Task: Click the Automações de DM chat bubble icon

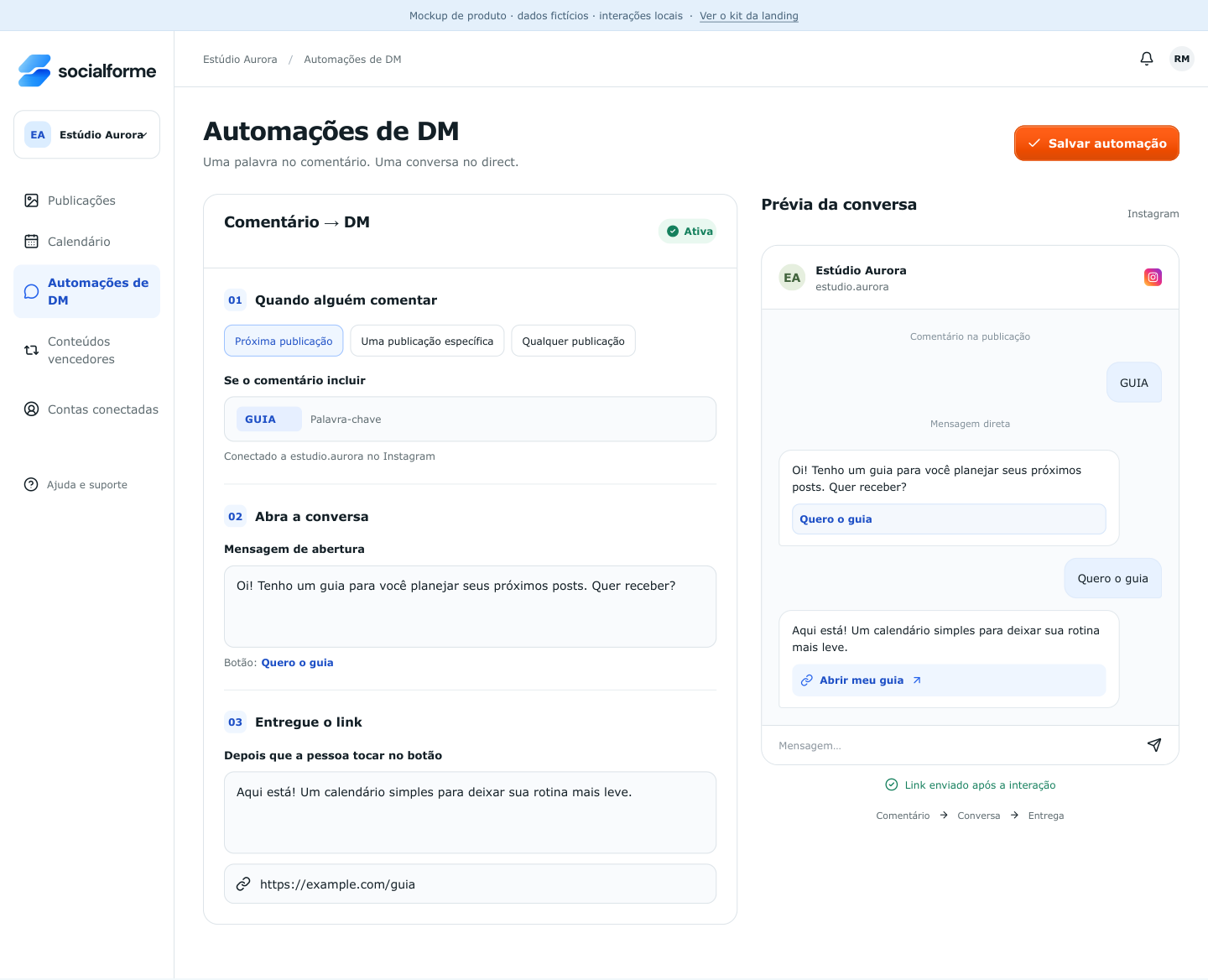Action: (32, 291)
